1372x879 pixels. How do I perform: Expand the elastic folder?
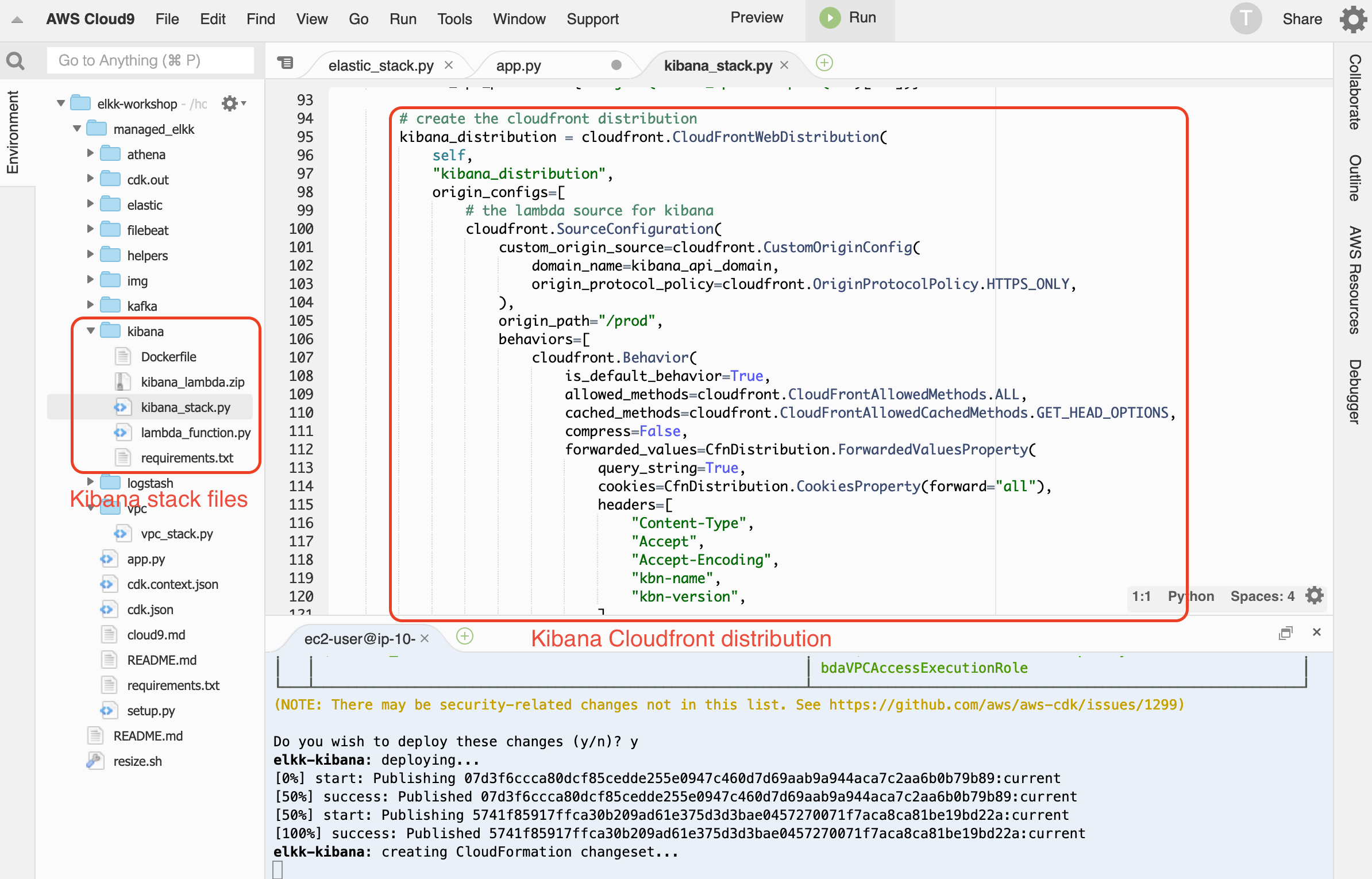click(90, 205)
